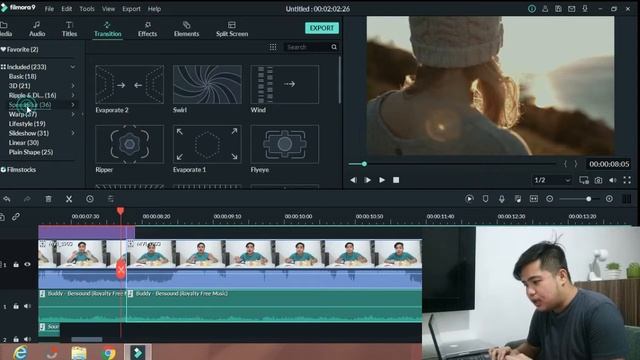The height and width of the screenshot is (360, 640).
Task: Expand the 3D (21) category arrow
Action: coord(73,86)
